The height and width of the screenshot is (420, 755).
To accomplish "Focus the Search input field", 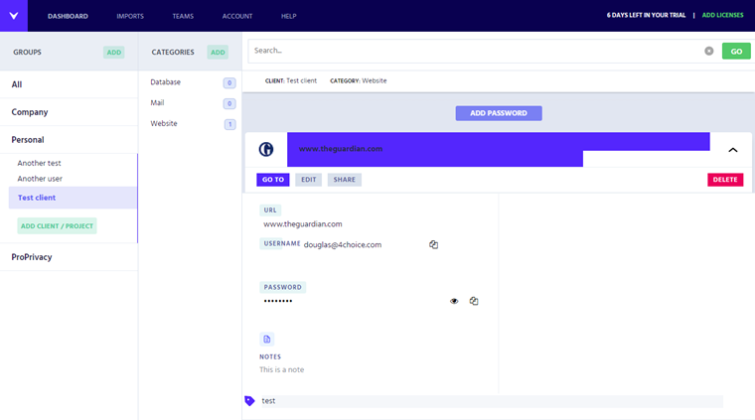I will pyautogui.click(x=474, y=51).
